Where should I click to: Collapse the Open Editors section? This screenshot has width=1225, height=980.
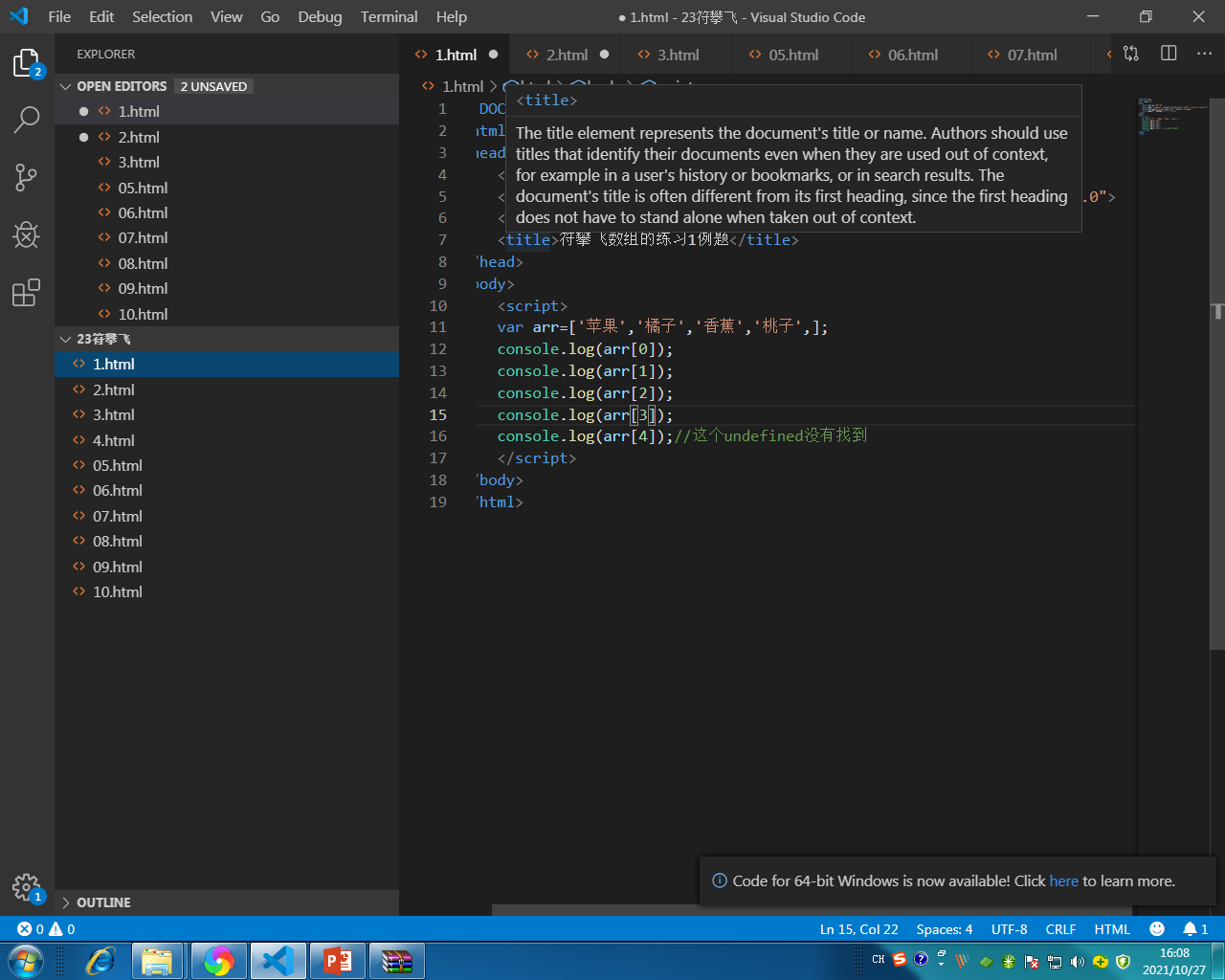tap(227, 86)
